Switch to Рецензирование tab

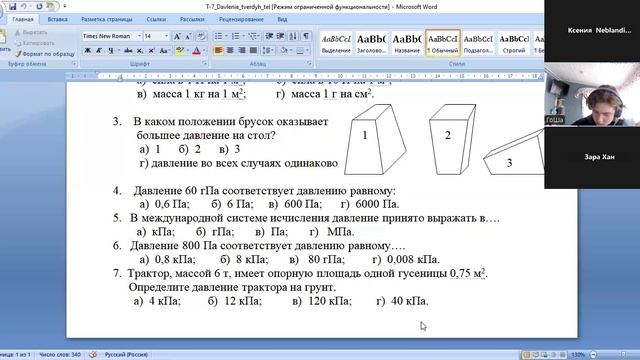(x=241, y=19)
